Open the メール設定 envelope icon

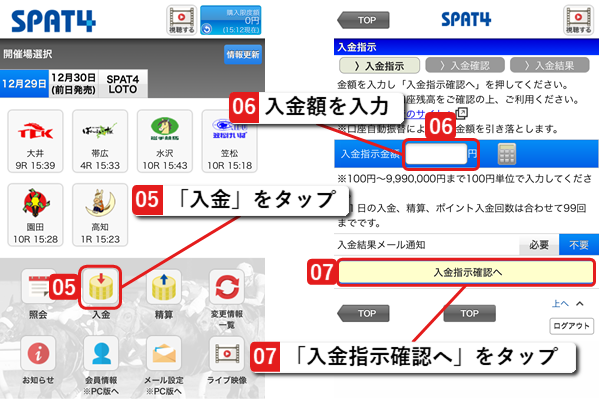[x=164, y=354]
